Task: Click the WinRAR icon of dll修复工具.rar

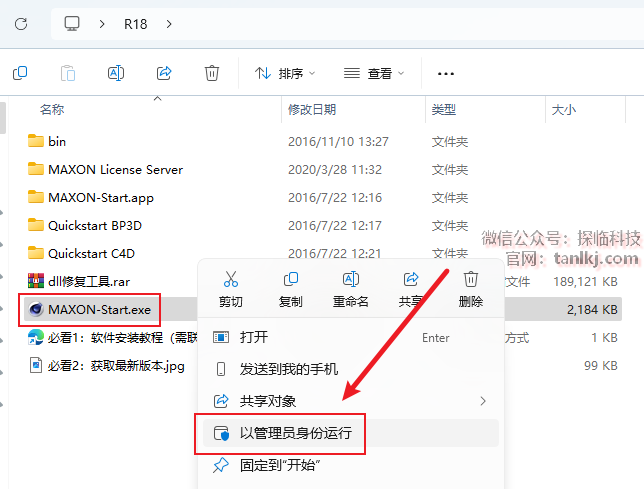Action: [x=36, y=281]
